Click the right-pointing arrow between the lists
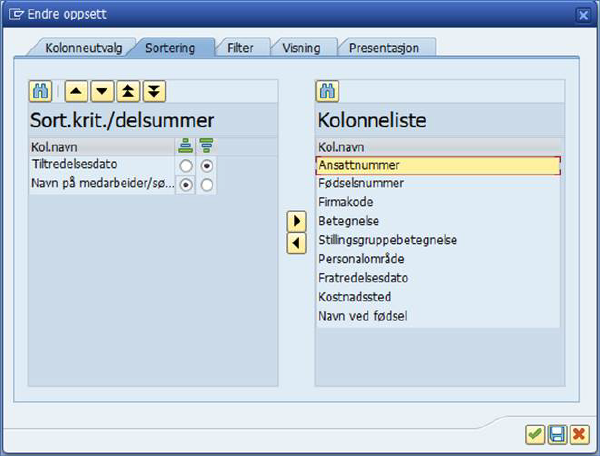The width and height of the screenshot is (600, 456). (297, 221)
